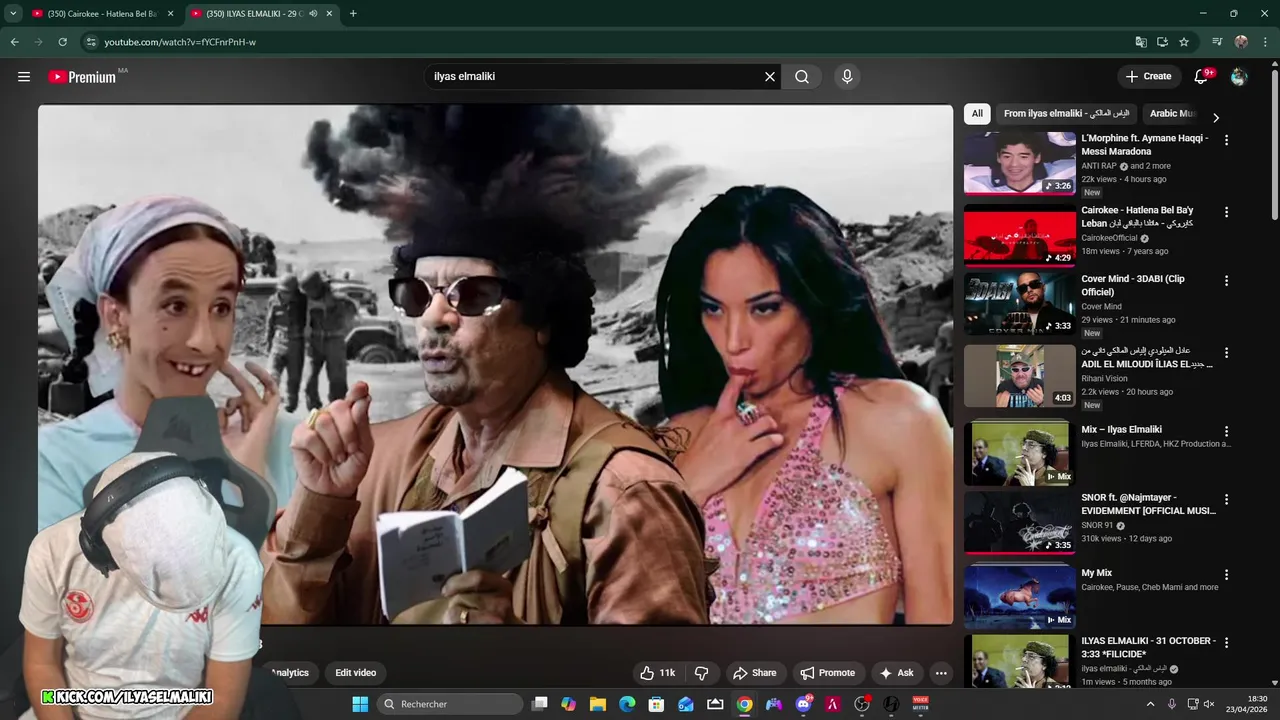
Task: Open Mix – Ilyas Elmaliki playlist
Action: pyautogui.click(x=1121, y=430)
